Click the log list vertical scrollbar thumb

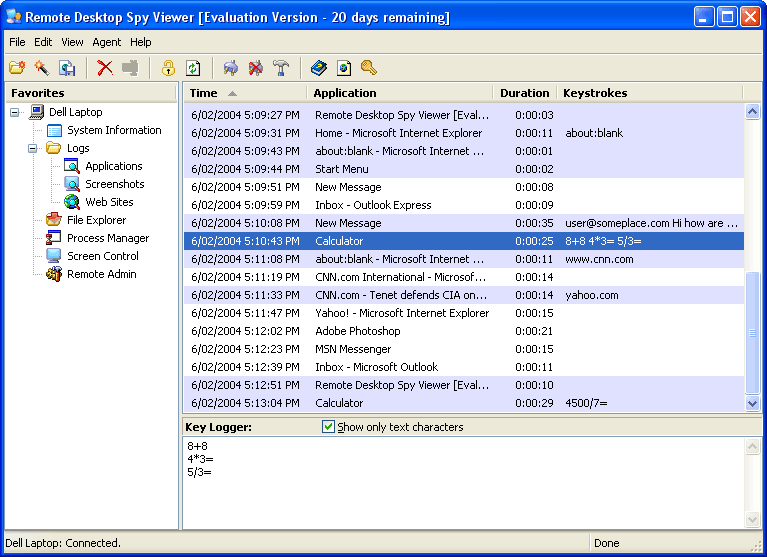pos(752,333)
